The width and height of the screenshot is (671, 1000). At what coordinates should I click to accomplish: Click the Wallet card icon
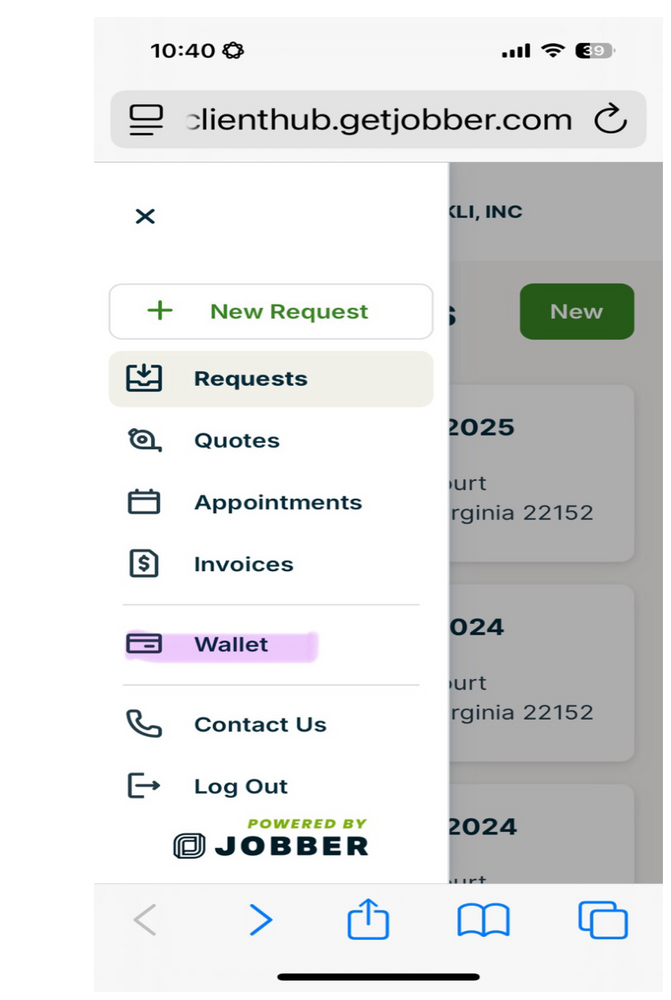(x=144, y=645)
